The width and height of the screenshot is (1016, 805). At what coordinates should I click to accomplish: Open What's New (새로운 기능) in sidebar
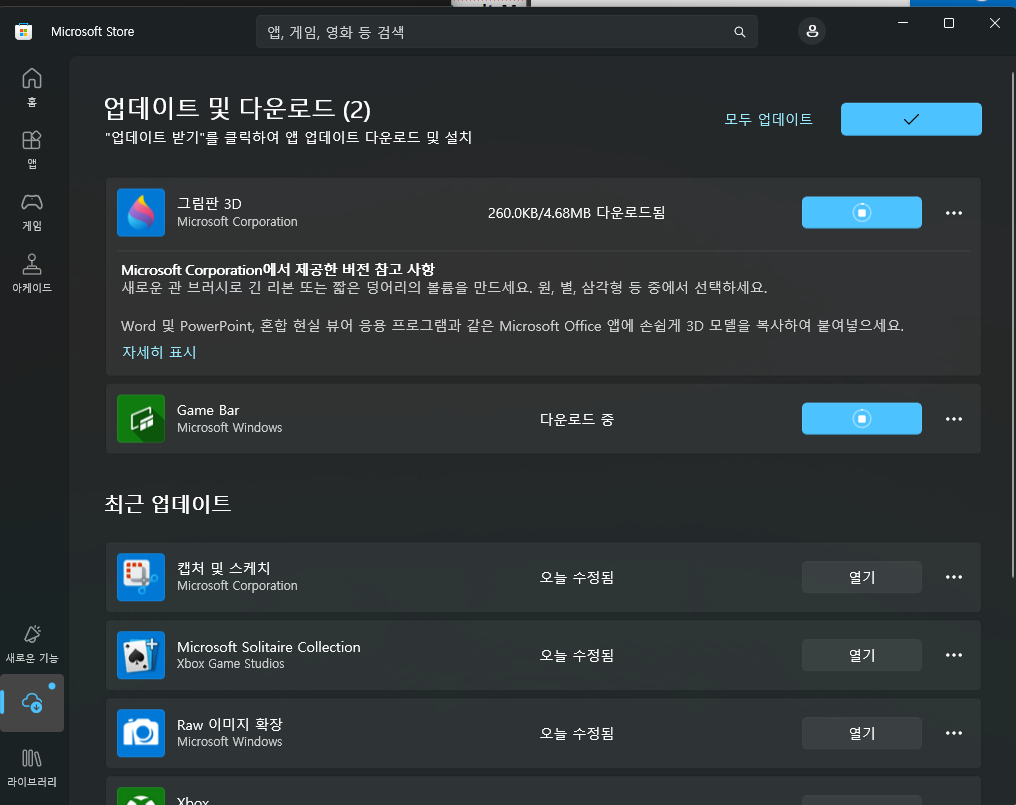point(32,644)
